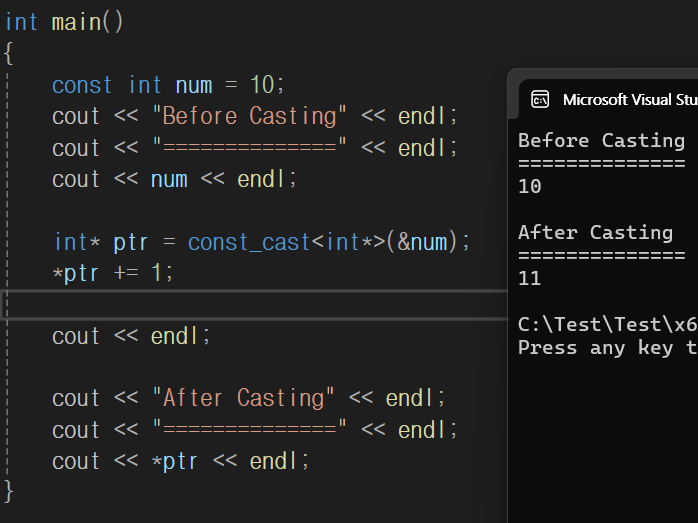Viewport: 698px width, 523px height.
Task: Click the 'cout << endl;' line
Action: coord(131,336)
